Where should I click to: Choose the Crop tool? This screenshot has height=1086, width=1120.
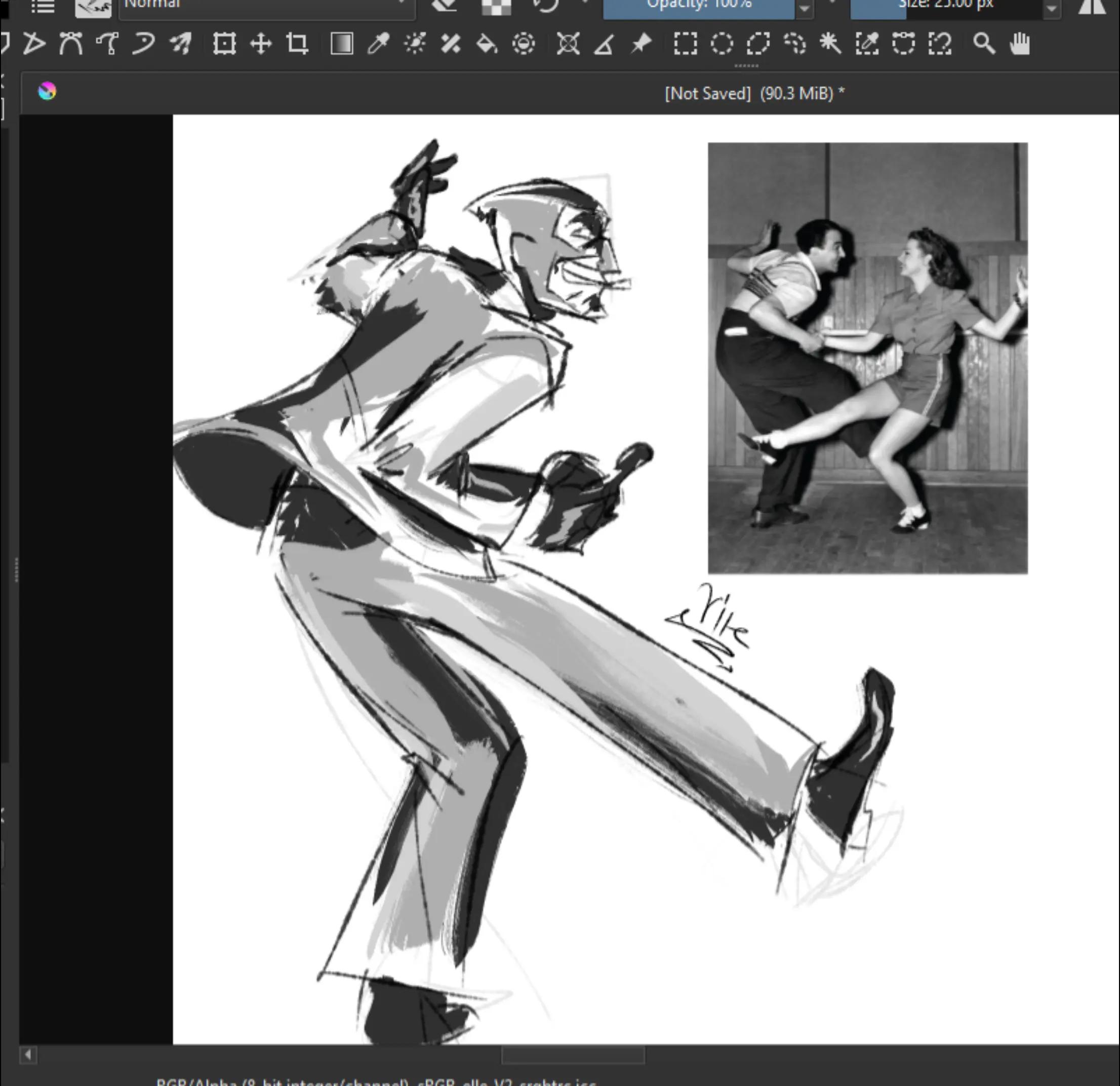point(297,44)
